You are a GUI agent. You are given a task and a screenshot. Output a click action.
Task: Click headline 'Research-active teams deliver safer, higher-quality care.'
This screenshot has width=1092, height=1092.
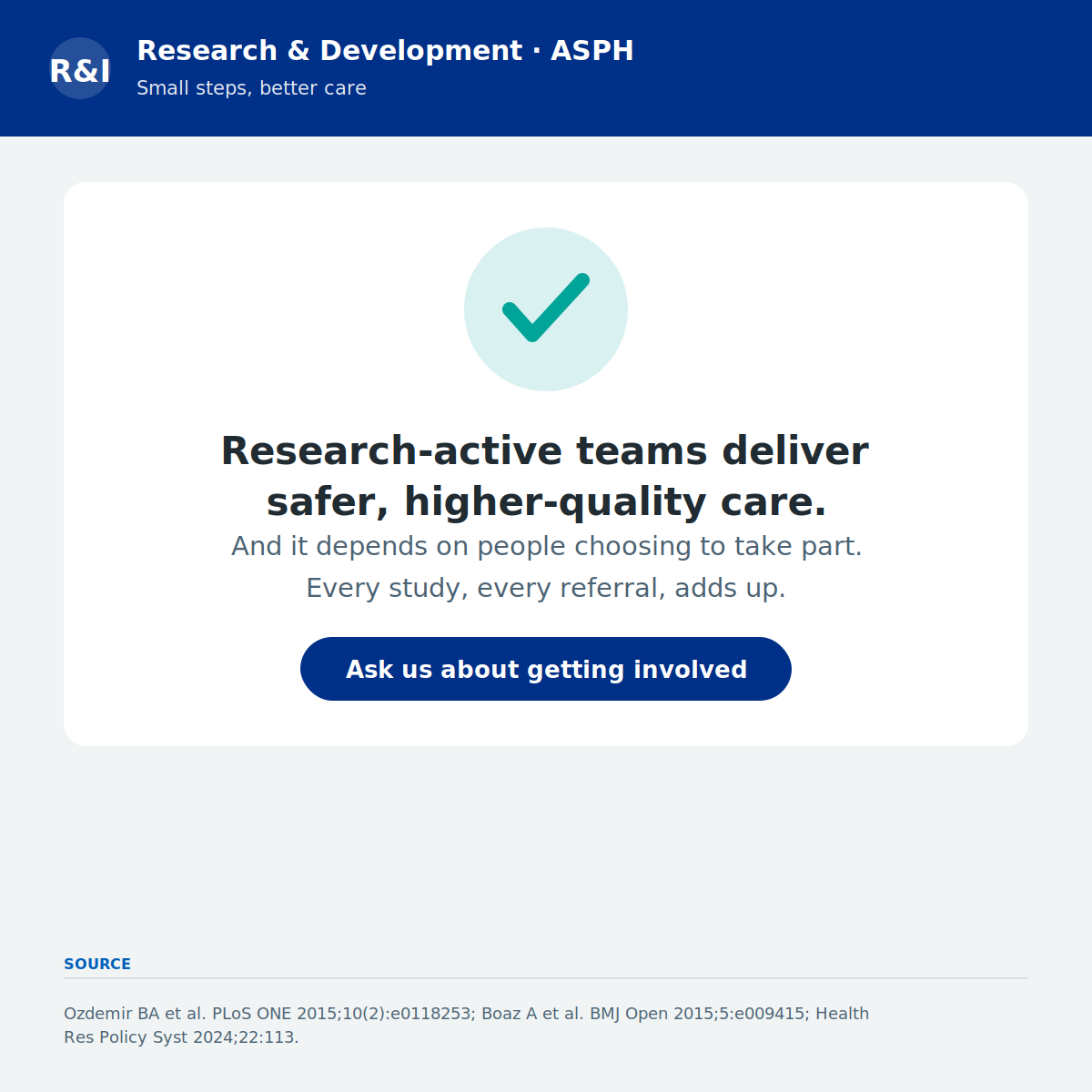pyautogui.click(x=546, y=476)
